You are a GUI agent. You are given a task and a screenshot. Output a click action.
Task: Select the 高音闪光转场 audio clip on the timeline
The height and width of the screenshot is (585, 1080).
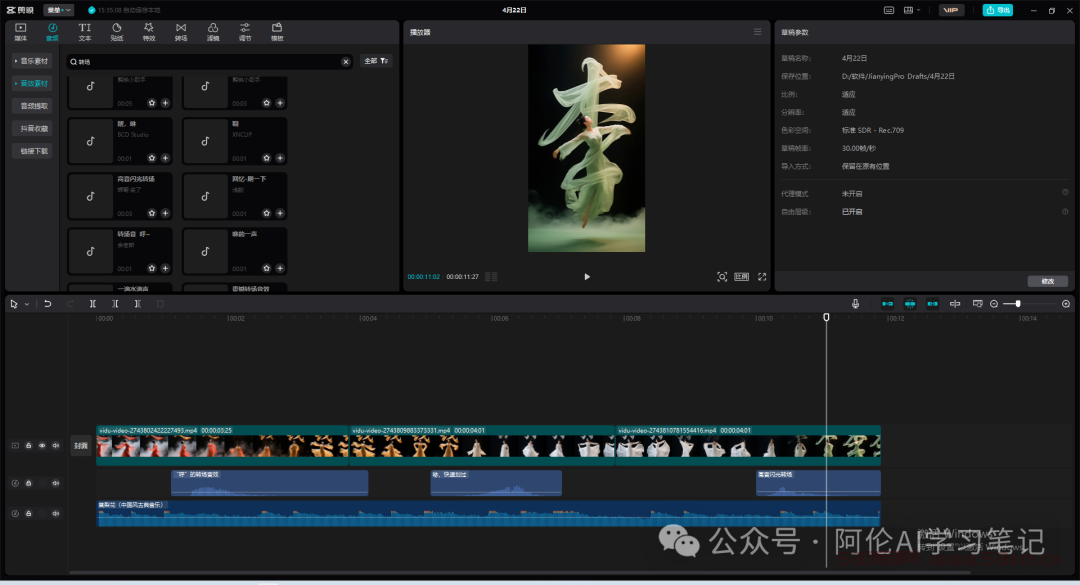point(818,483)
